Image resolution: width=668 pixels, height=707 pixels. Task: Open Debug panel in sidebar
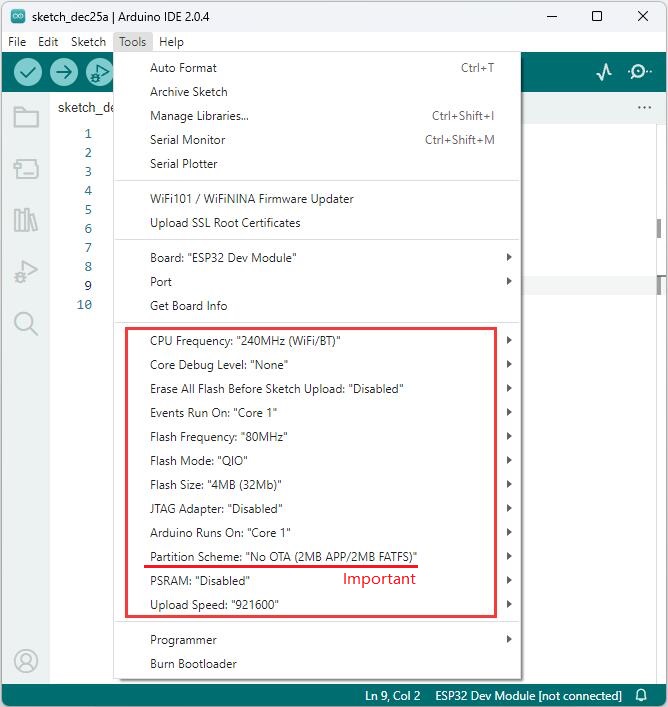coord(26,271)
